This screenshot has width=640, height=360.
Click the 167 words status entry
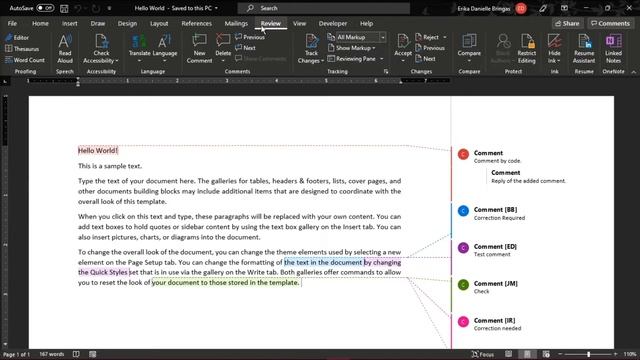[x=51, y=354]
